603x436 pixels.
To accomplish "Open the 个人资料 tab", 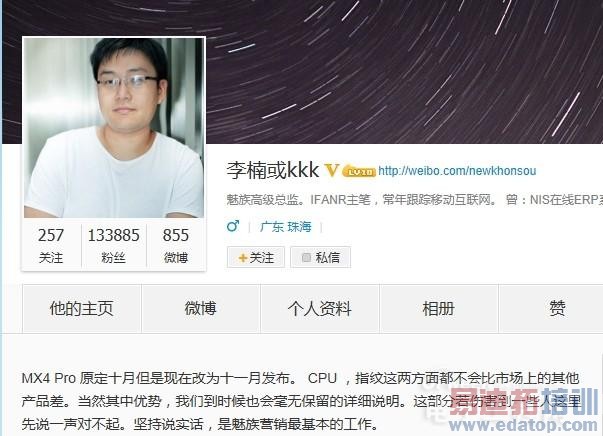I will click(x=320, y=308).
